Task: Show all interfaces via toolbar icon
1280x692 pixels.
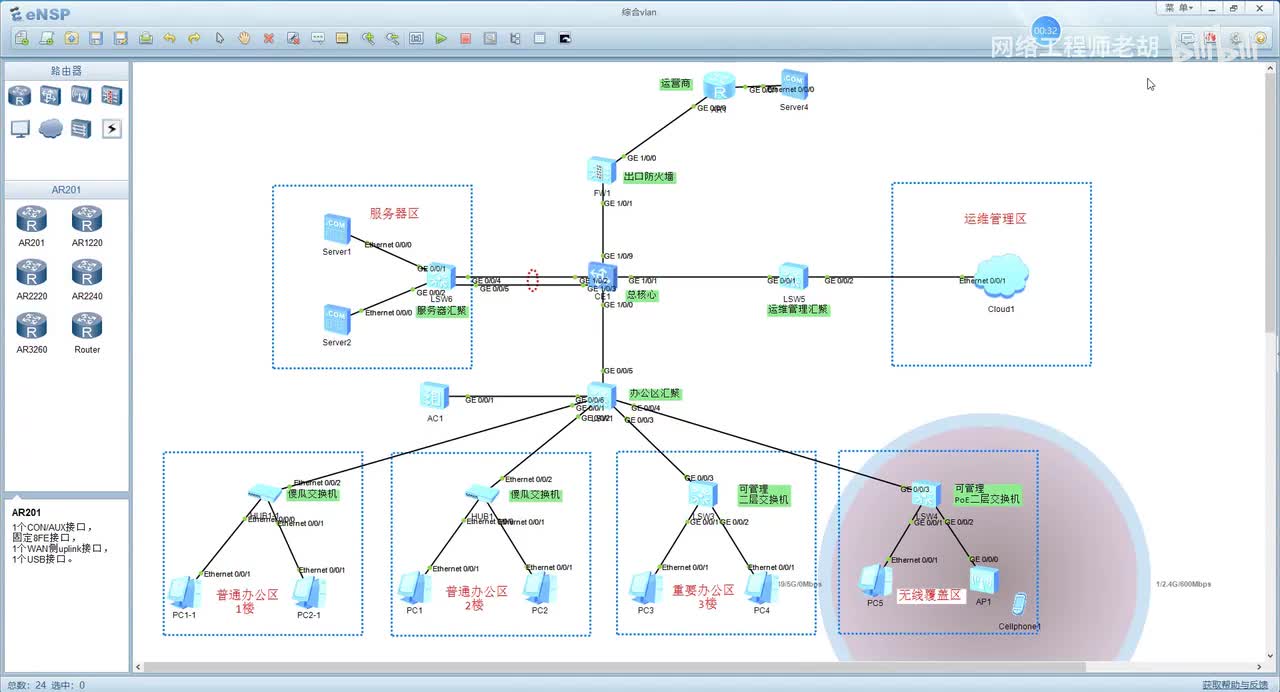Action: pyautogui.click(x=515, y=38)
